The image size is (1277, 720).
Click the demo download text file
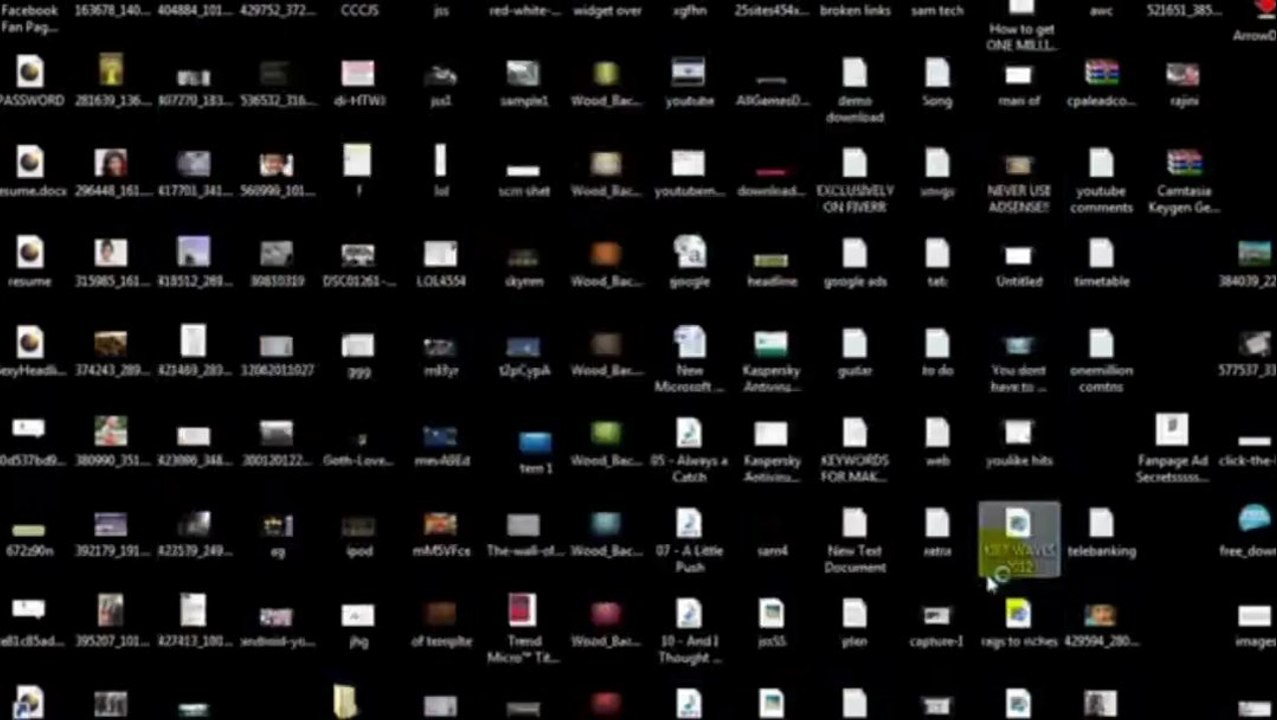click(854, 72)
